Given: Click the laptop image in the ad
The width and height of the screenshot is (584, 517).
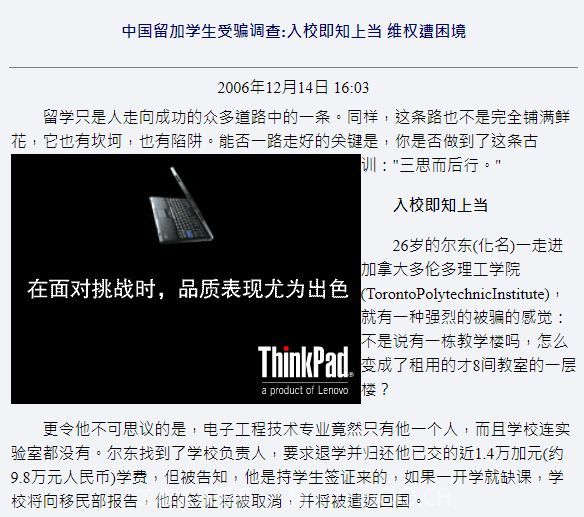Looking at the screenshot, I should click(x=182, y=205).
